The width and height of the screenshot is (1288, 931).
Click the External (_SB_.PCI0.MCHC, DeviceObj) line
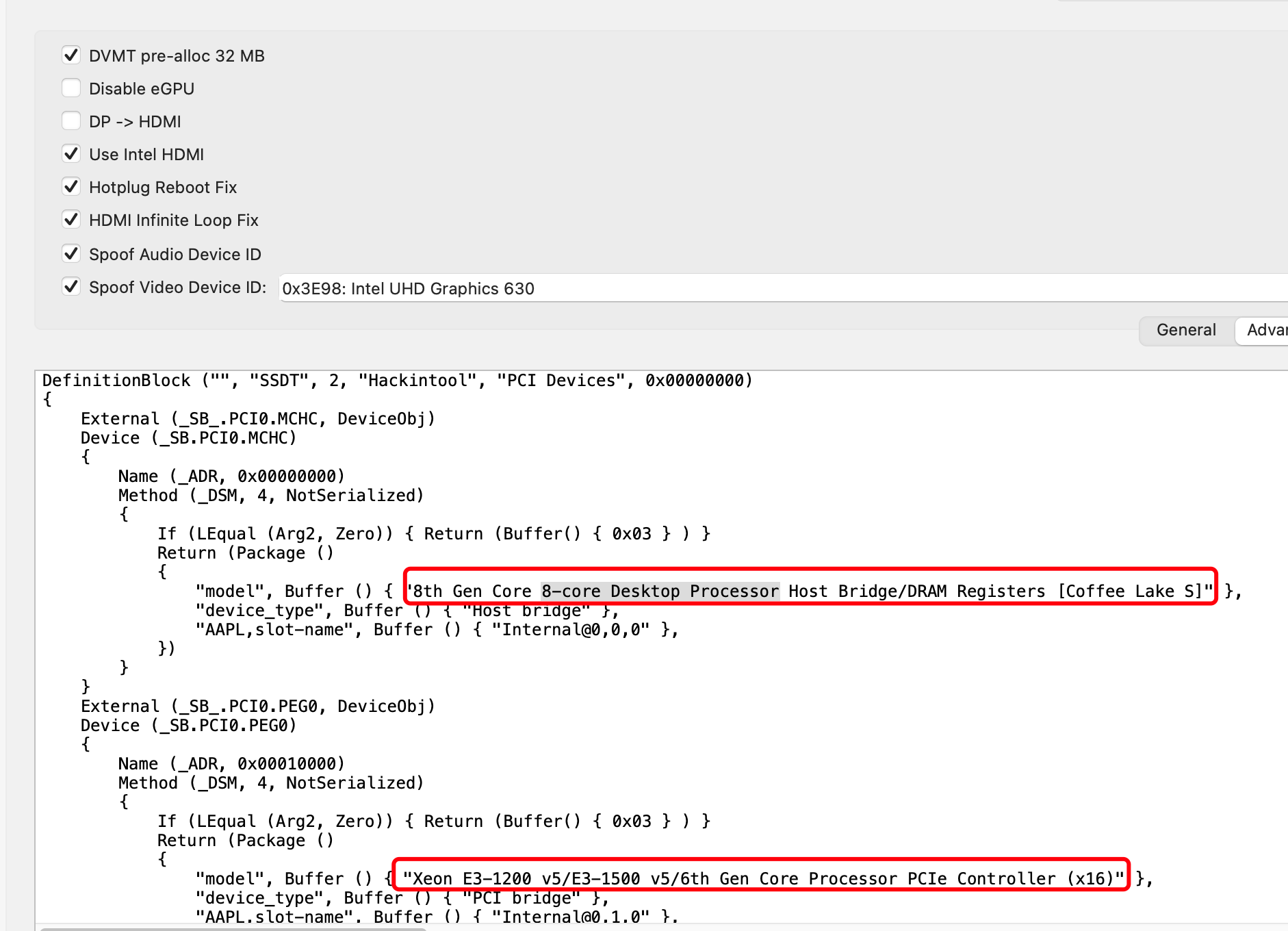257,419
